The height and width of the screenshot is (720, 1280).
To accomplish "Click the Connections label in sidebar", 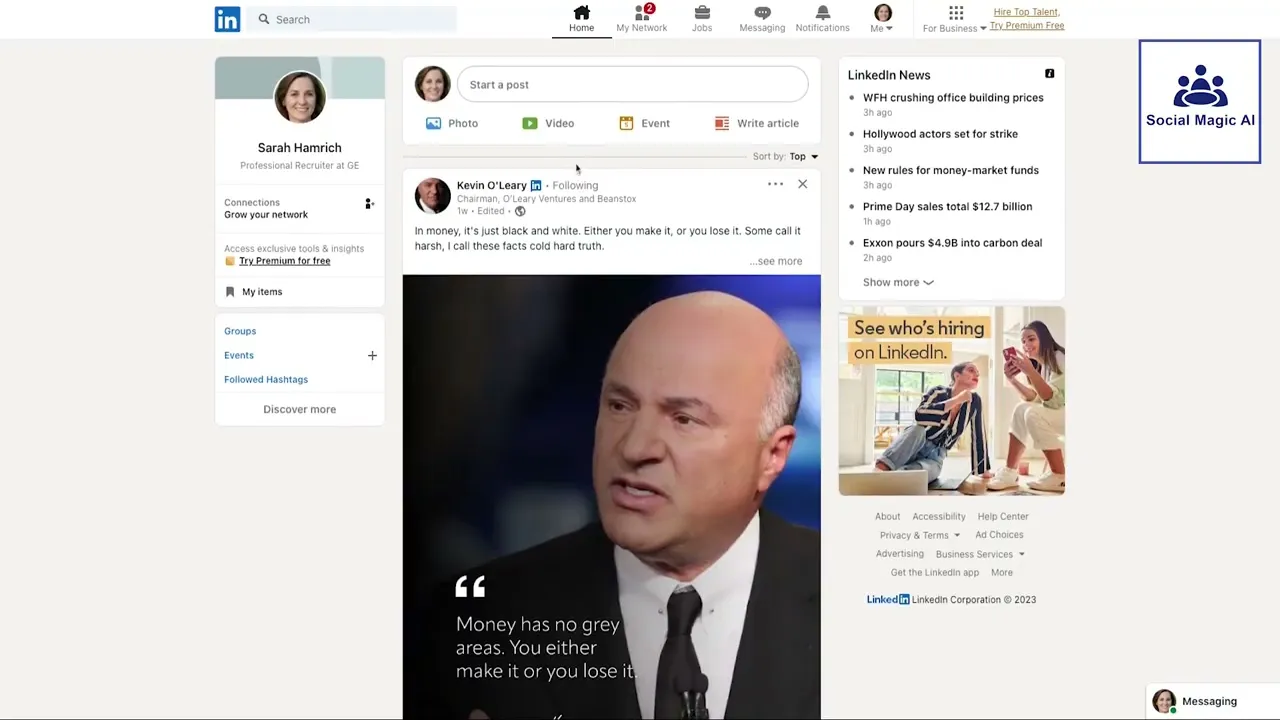I will click(252, 203).
